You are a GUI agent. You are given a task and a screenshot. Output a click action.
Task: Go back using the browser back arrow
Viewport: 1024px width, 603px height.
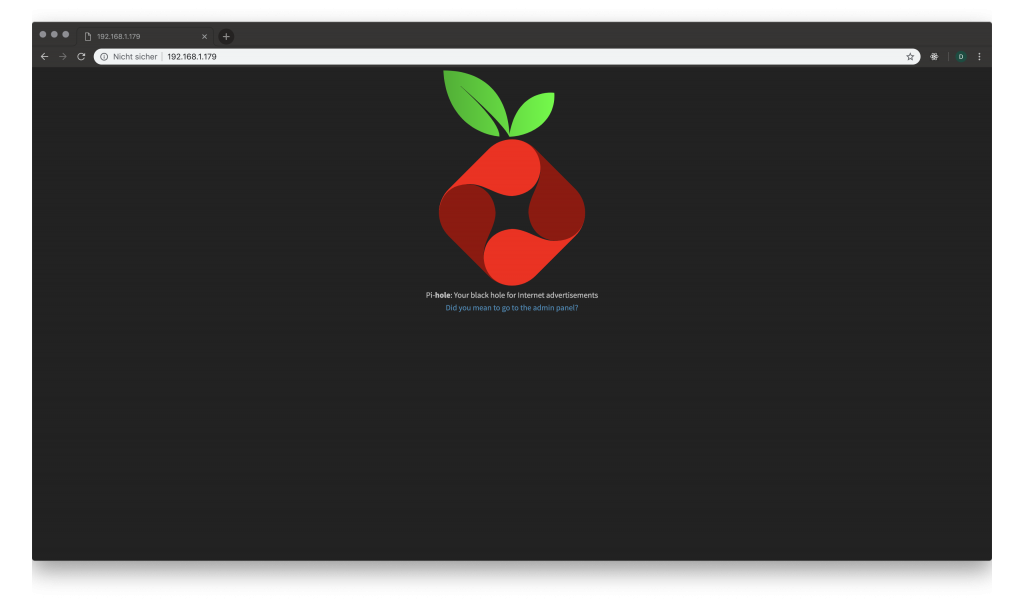44,57
